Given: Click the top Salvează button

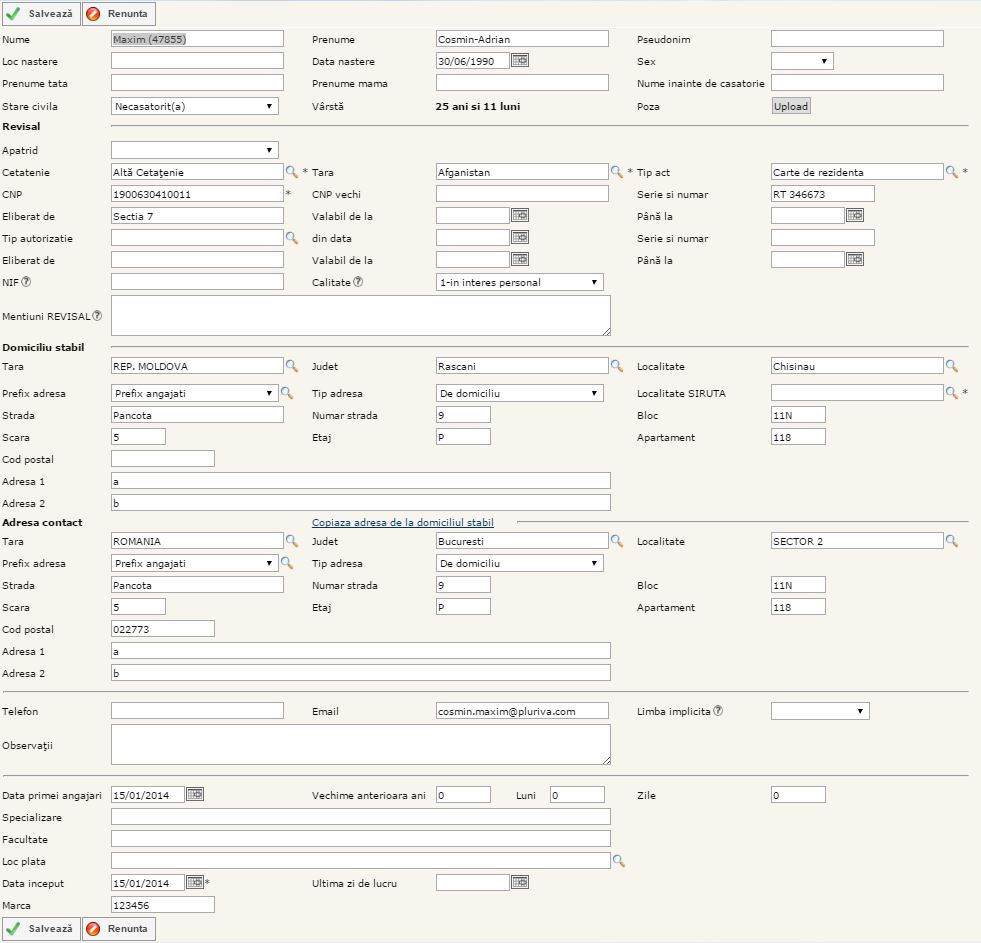Looking at the screenshot, I should (40, 14).
